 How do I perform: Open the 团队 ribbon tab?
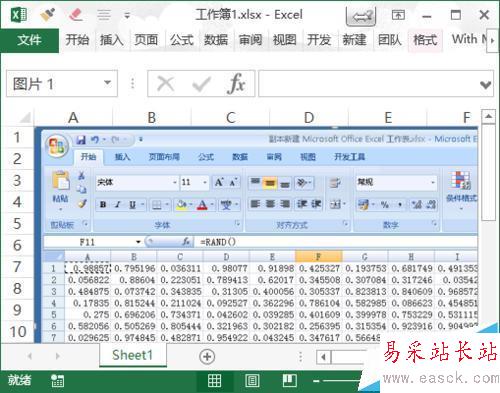click(x=389, y=40)
